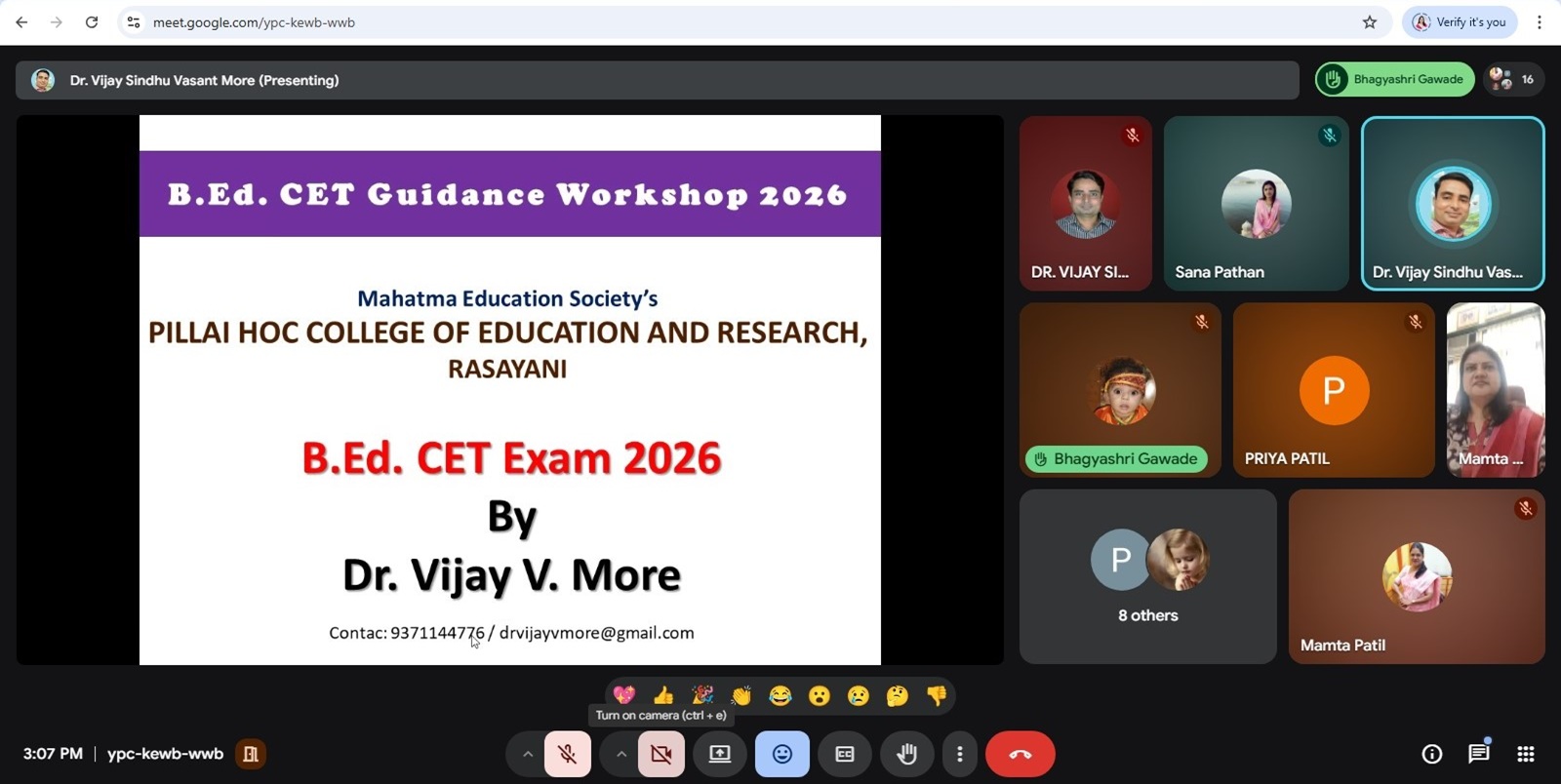The image size is (1561, 784).
Task: Send the clapping hands reaction
Action: (x=741, y=695)
